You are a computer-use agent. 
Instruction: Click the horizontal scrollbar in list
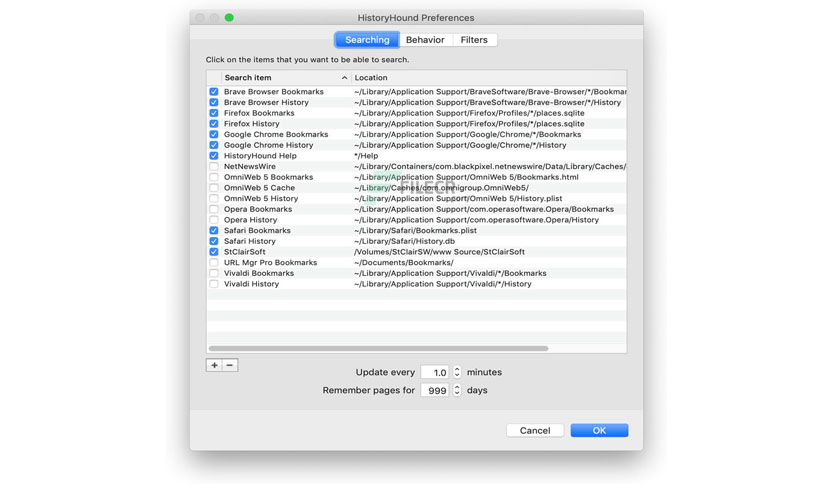point(379,348)
